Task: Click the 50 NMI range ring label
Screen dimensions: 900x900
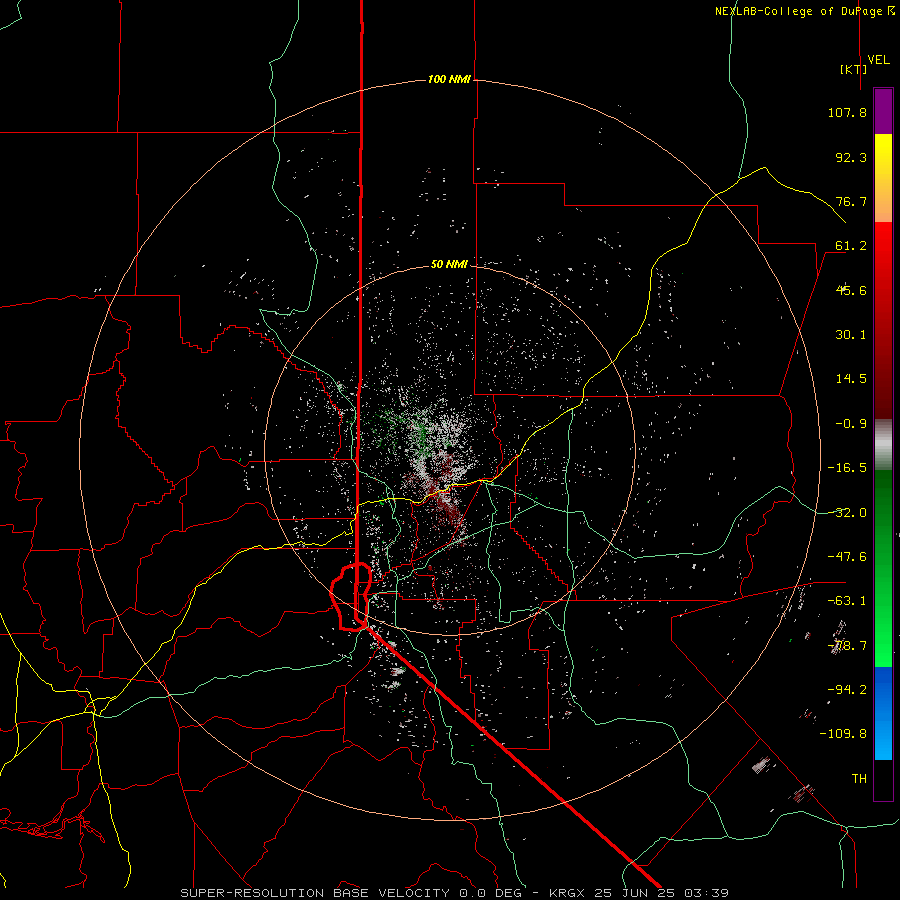Action: (x=449, y=264)
